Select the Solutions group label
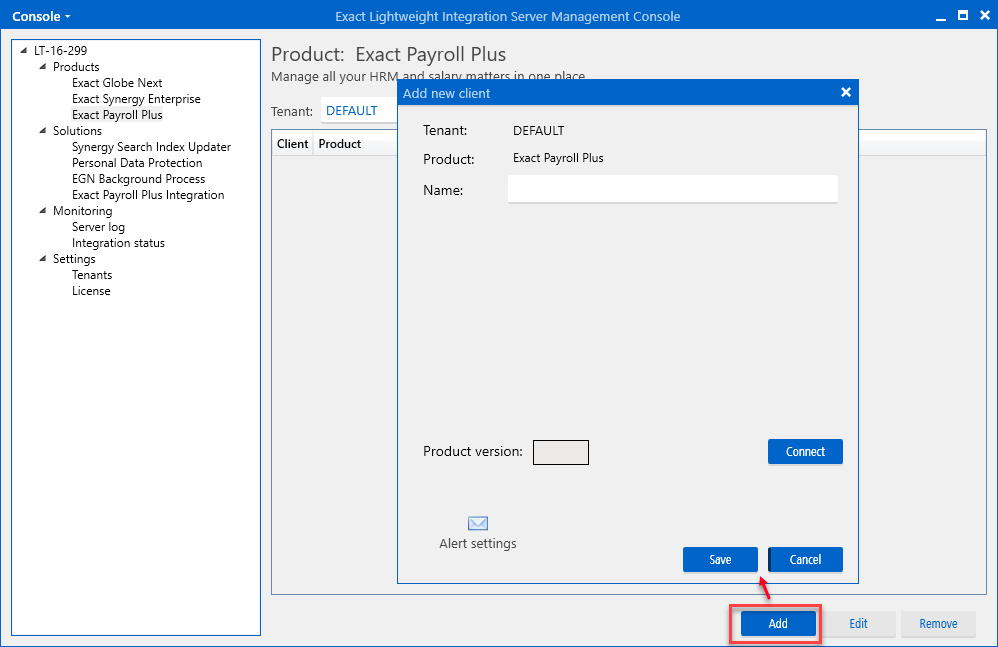This screenshot has height=647, width=998. pyautogui.click(x=77, y=130)
